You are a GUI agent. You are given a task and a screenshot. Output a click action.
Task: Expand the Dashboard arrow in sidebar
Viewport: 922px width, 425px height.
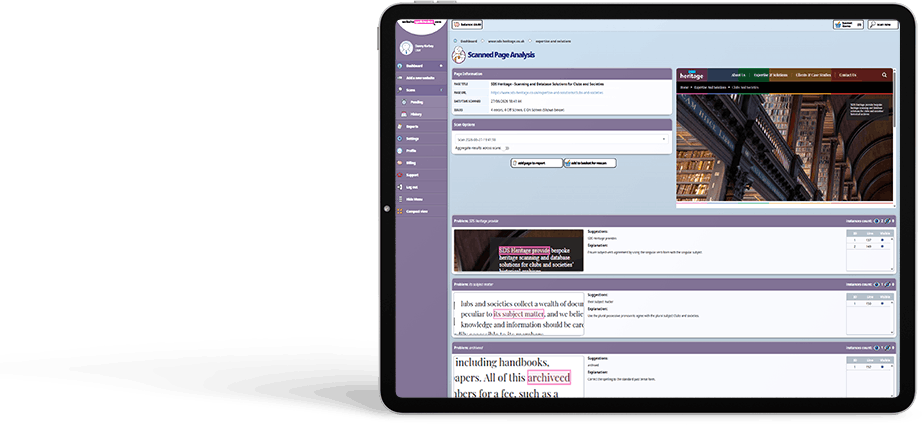(442, 66)
